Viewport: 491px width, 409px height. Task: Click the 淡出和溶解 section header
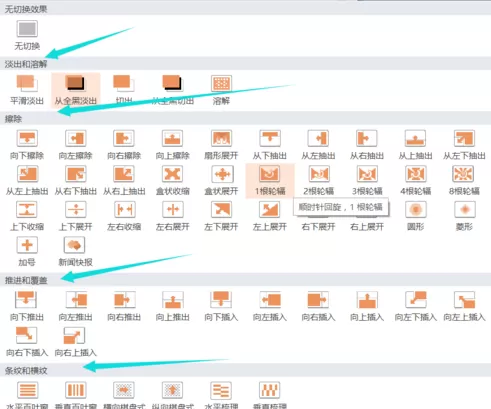(x=245, y=63)
